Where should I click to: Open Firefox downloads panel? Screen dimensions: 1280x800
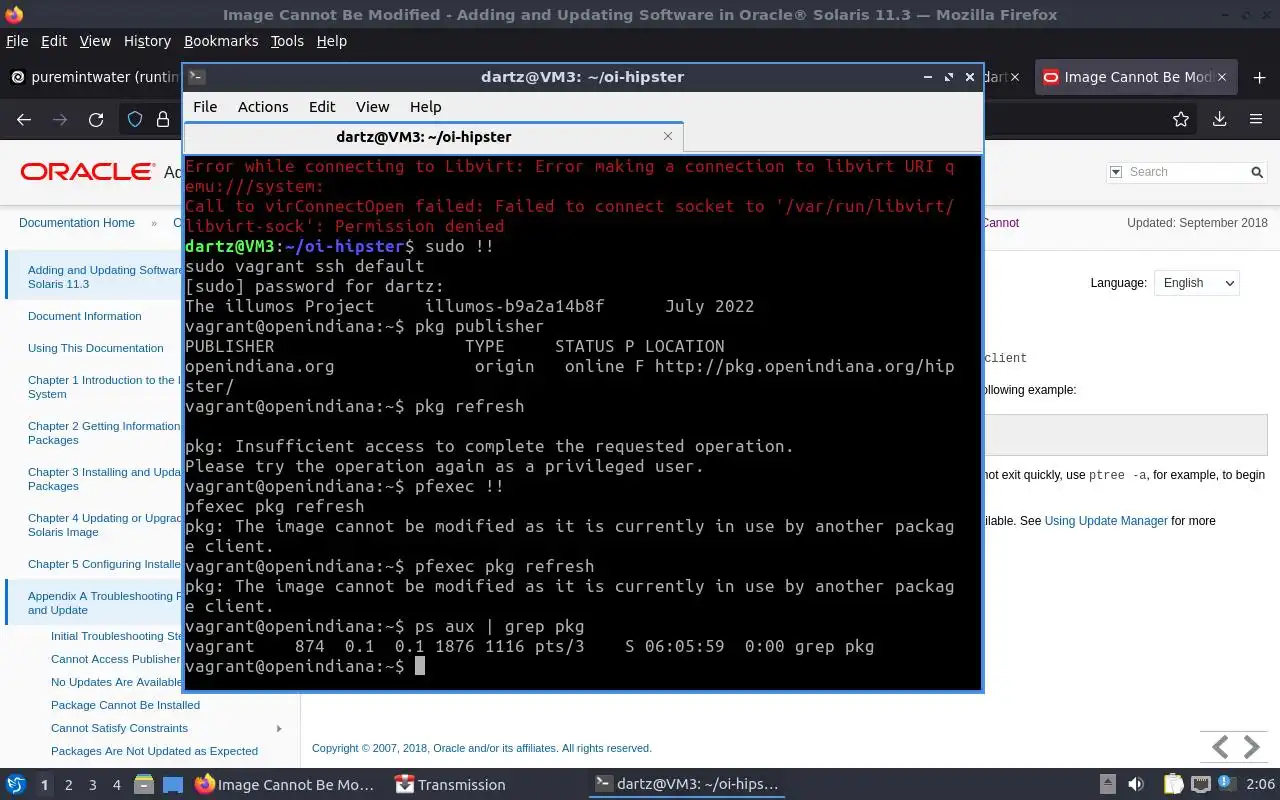tap(1219, 120)
